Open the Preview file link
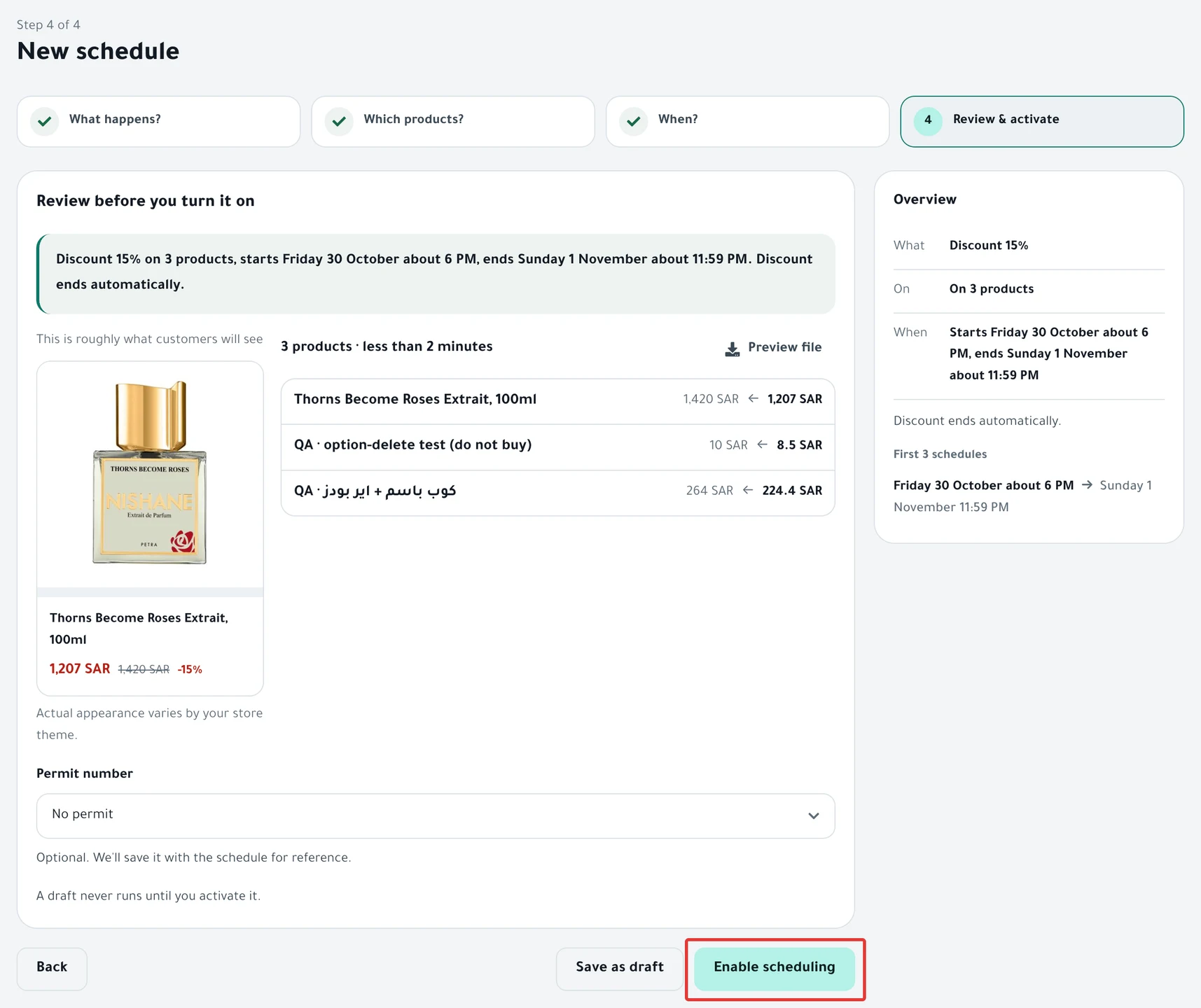Image resolution: width=1201 pixels, height=1008 pixels. (x=773, y=347)
